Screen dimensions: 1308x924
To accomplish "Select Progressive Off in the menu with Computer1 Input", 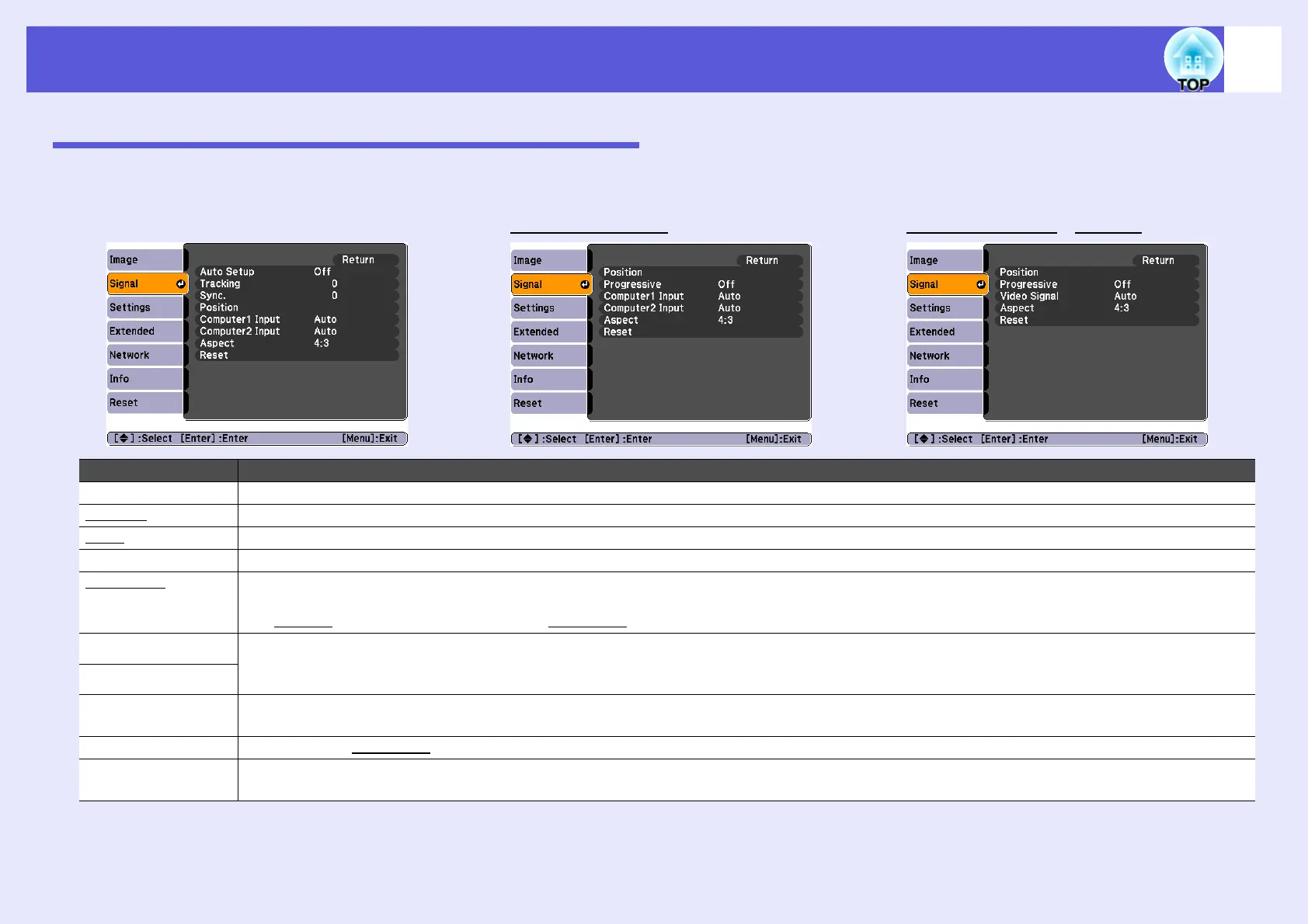I will click(701, 284).
